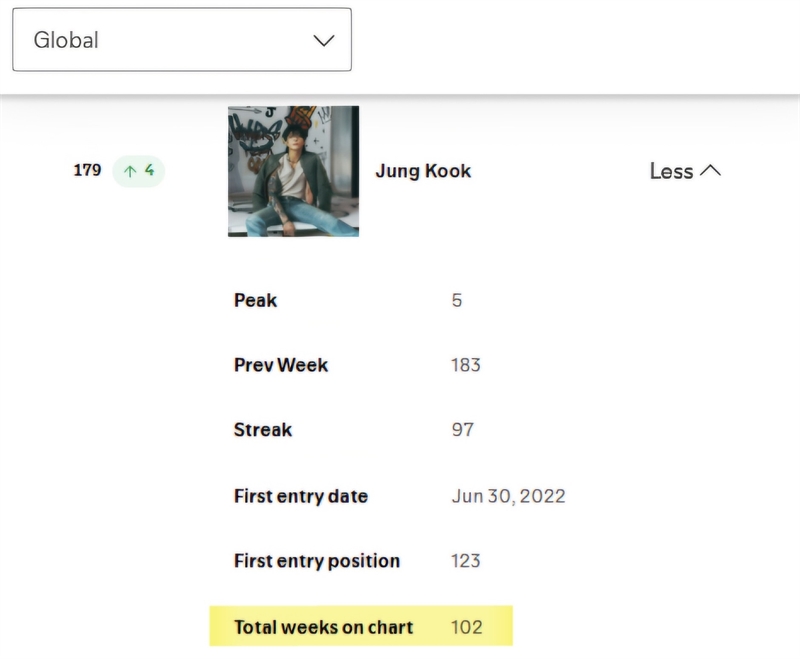800x659 pixels.
Task: Click the Peak label
Action: (x=255, y=300)
